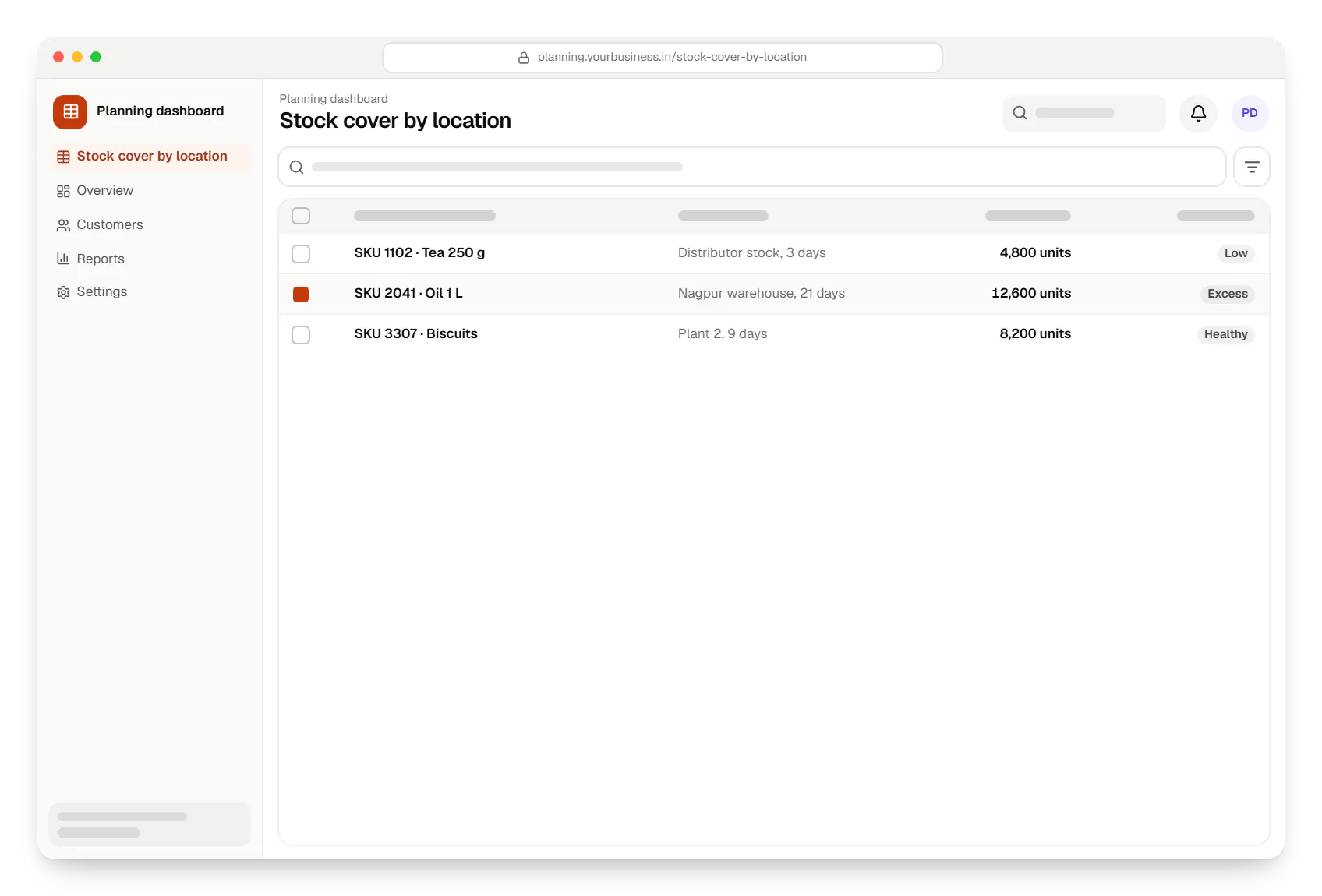Click the magnifier in the header search
This screenshot has width=1322, height=896.
pyautogui.click(x=1020, y=113)
